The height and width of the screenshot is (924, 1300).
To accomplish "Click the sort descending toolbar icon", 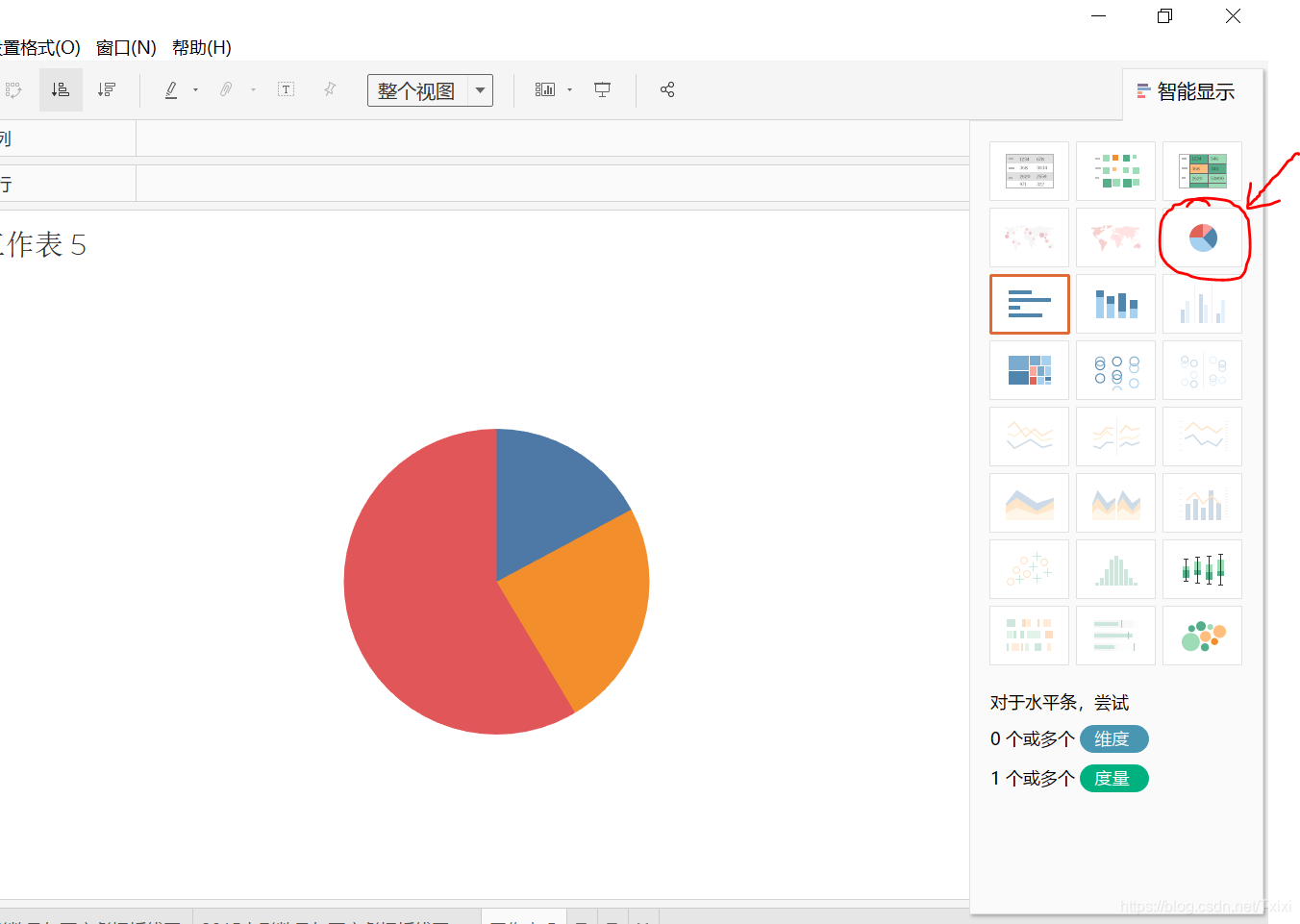I will click(x=107, y=89).
